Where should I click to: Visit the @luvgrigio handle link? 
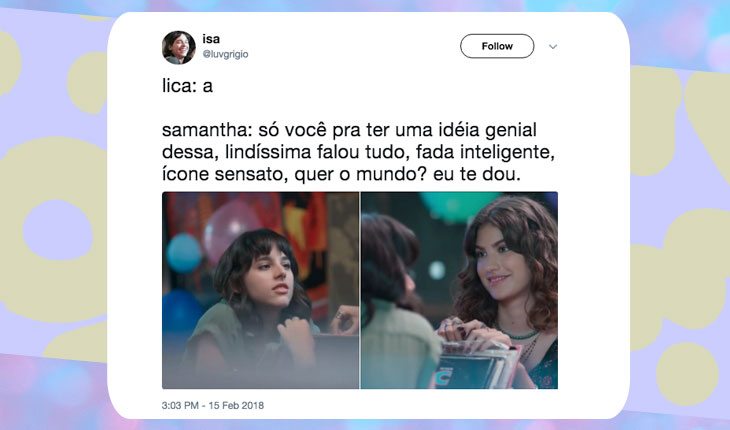pos(225,54)
